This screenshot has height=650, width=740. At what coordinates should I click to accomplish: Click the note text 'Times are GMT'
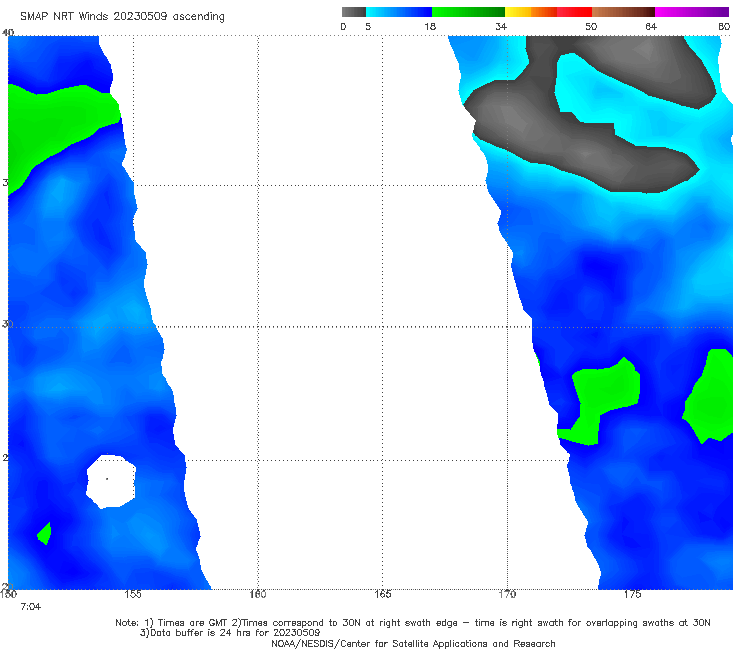tap(193, 623)
